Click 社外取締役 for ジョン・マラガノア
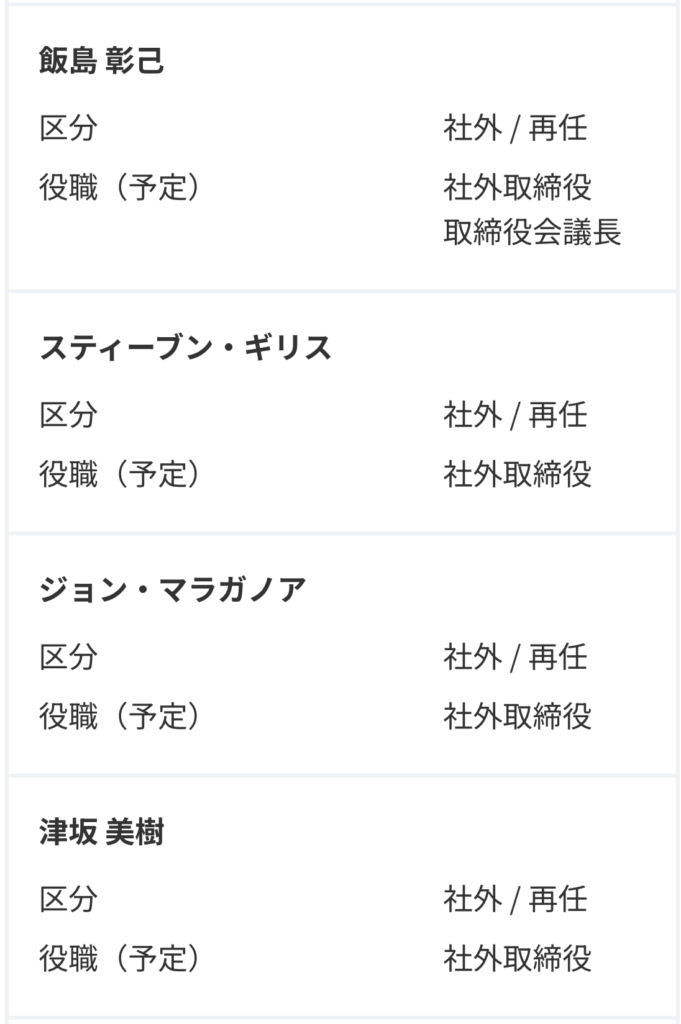This screenshot has height=1024, width=681. tap(517, 716)
